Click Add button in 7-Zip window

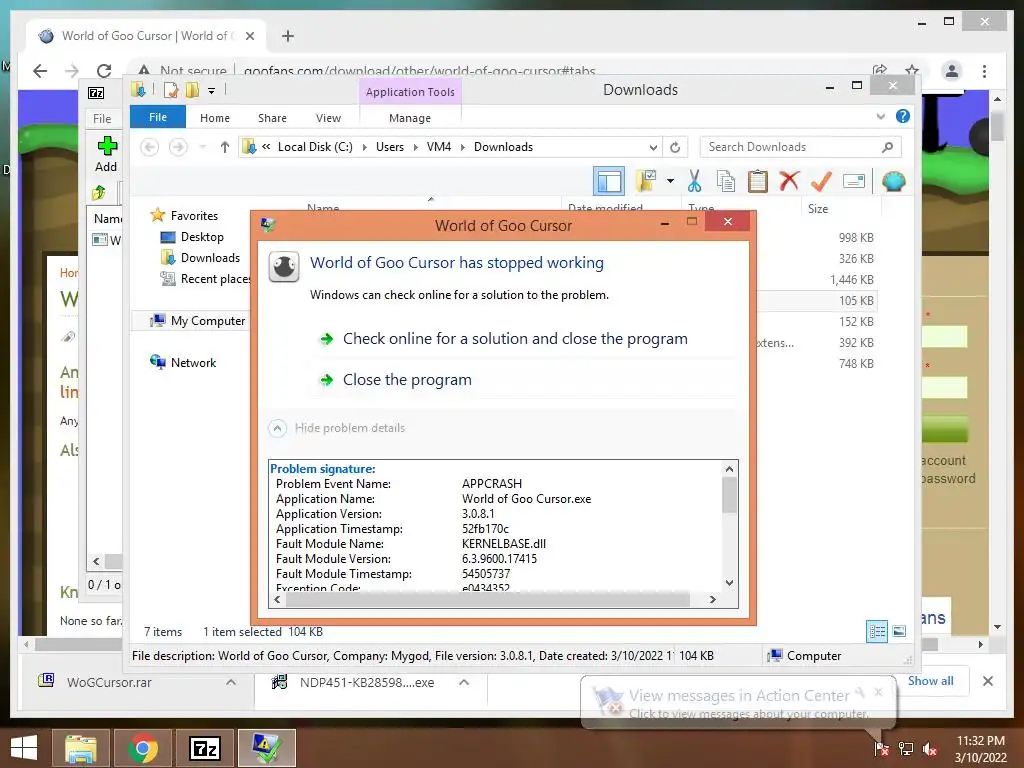106,154
